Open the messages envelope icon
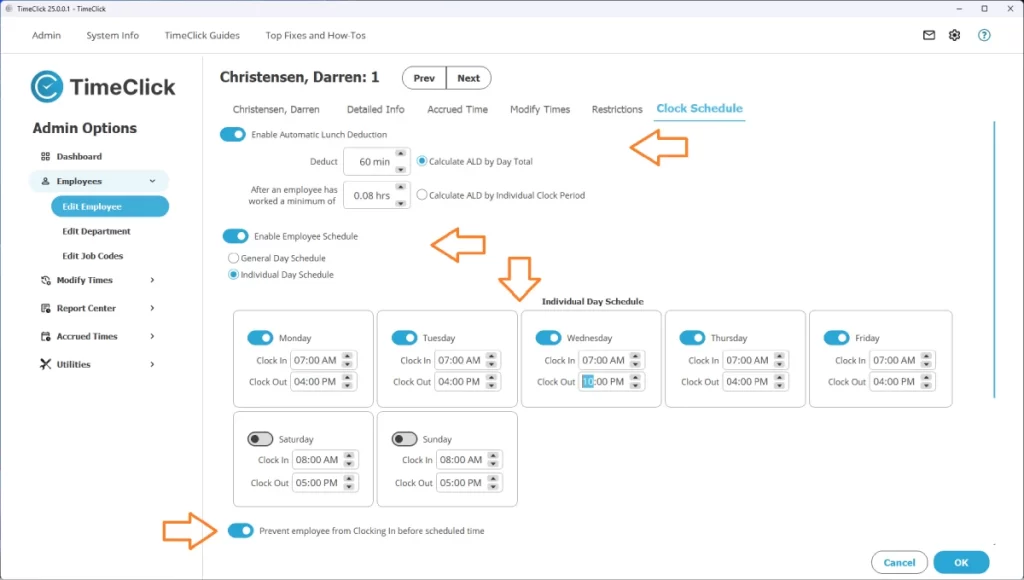The image size is (1024, 580). point(927,34)
